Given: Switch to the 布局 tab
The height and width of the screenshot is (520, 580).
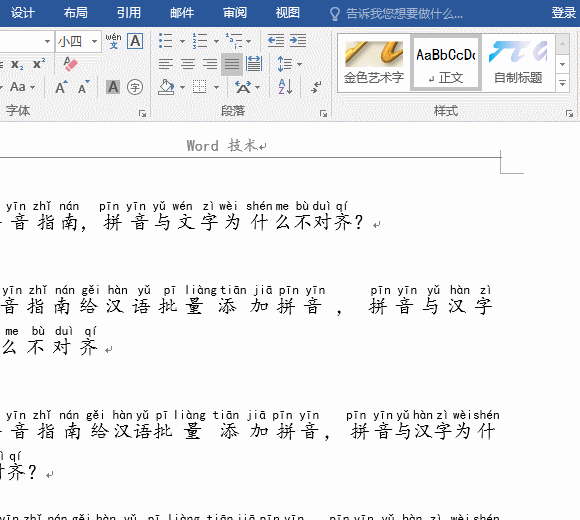Looking at the screenshot, I should (76, 13).
